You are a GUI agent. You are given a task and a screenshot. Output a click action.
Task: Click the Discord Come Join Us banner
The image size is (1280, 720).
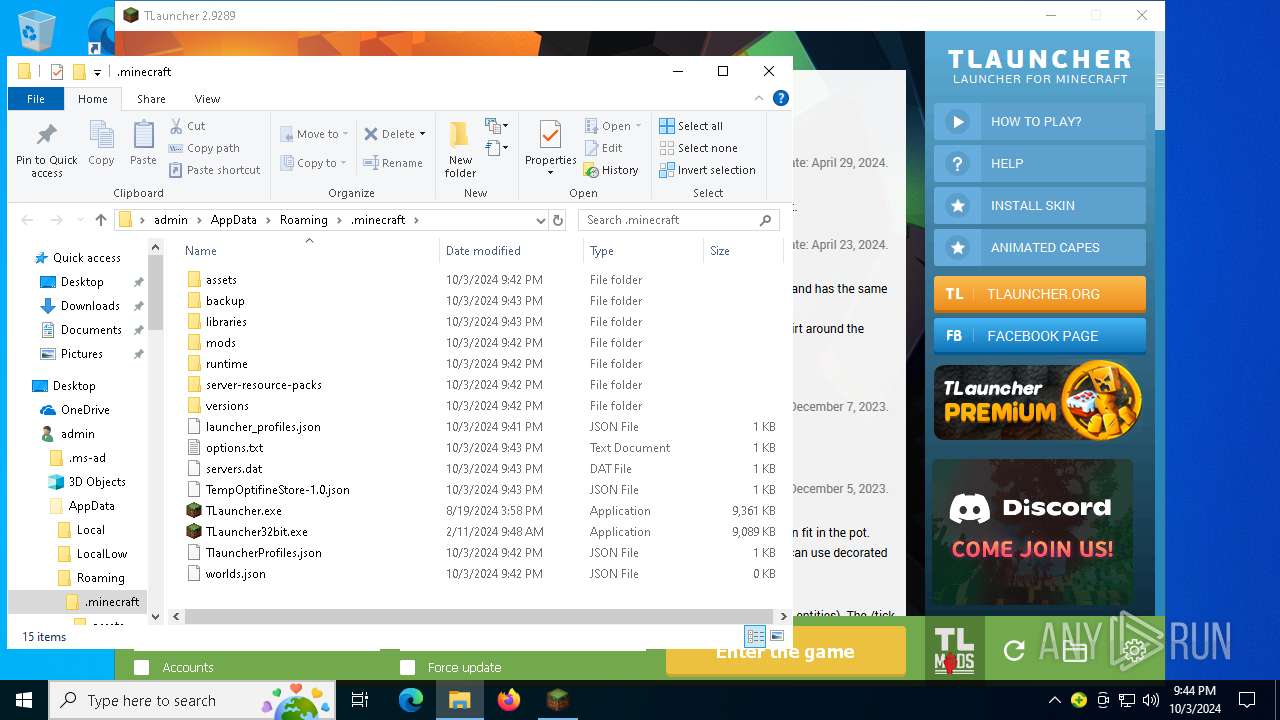pos(1032,531)
